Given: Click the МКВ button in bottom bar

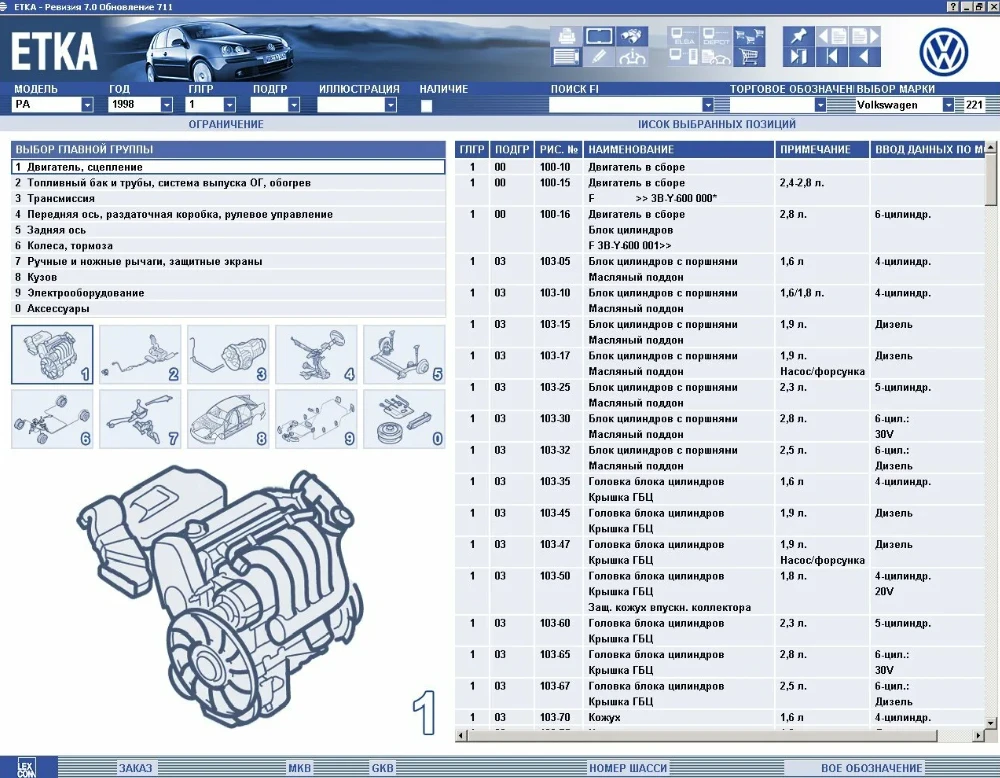Looking at the screenshot, I should 299,768.
